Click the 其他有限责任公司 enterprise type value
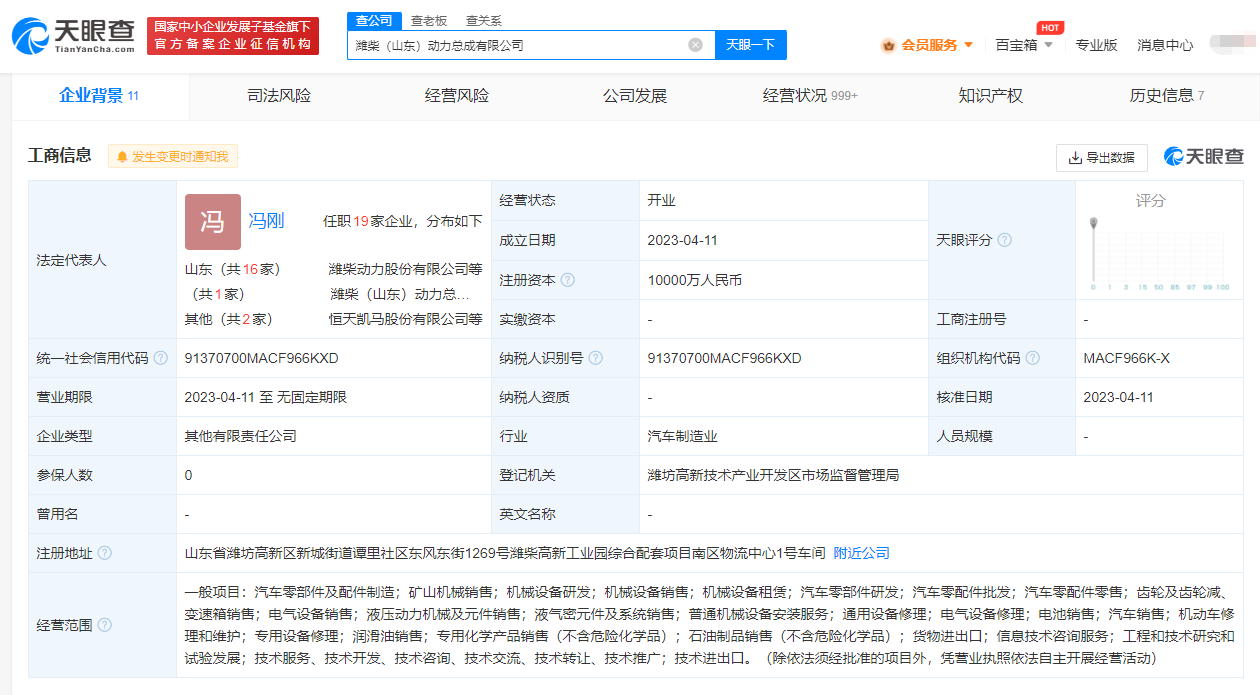Screen dimensions: 1260x695 coord(241,436)
